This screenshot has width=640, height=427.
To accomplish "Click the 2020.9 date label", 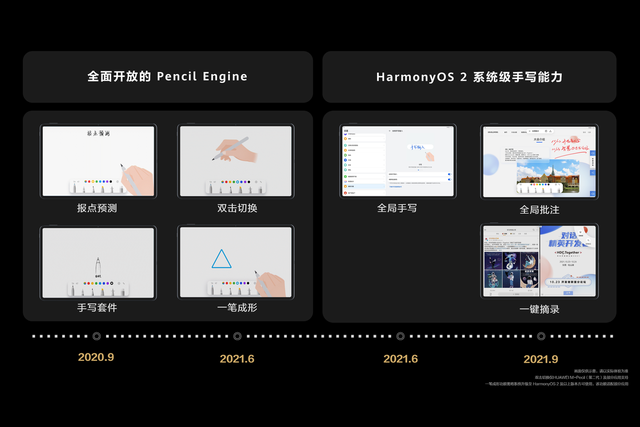I will [96, 357].
